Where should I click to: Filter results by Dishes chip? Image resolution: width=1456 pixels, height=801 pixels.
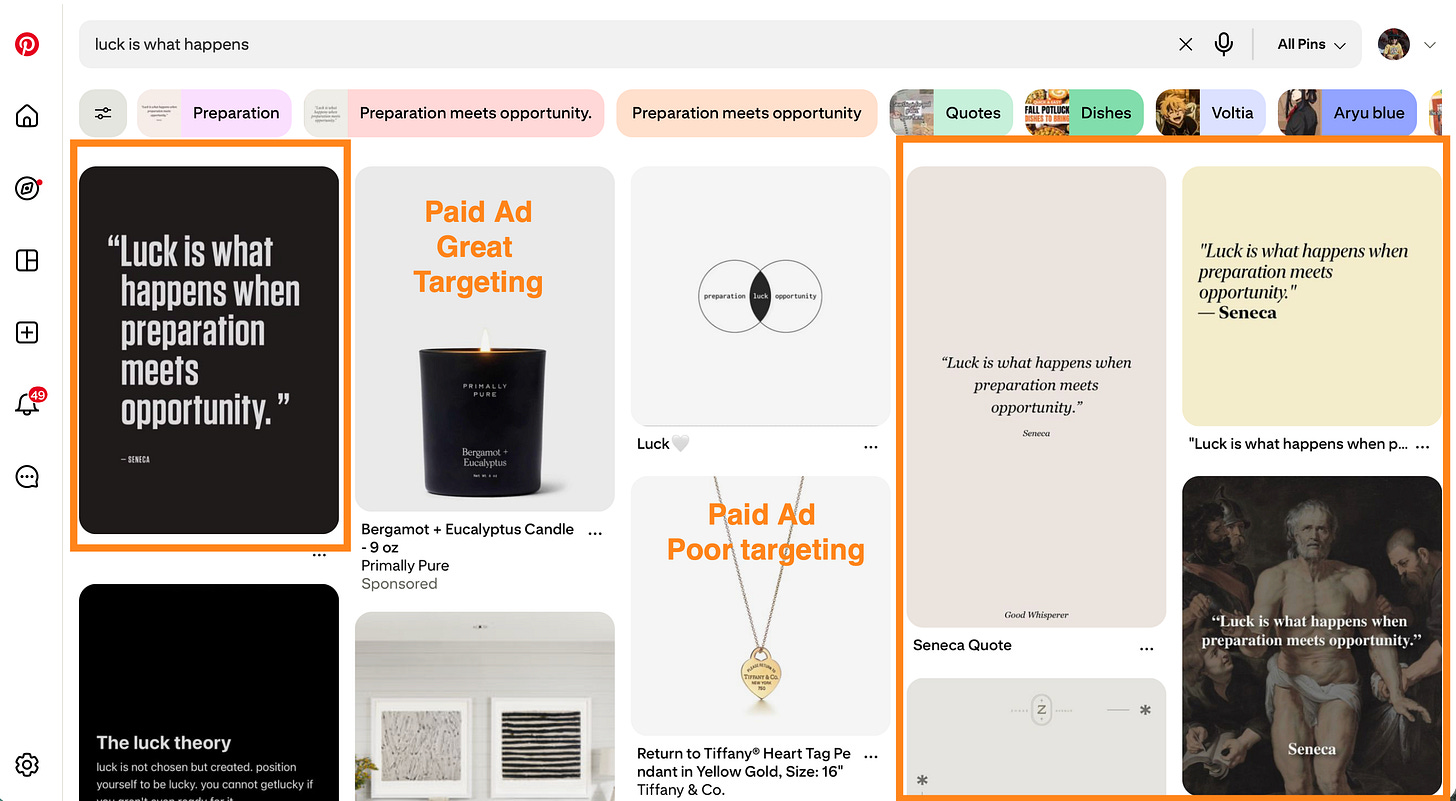tap(1084, 113)
